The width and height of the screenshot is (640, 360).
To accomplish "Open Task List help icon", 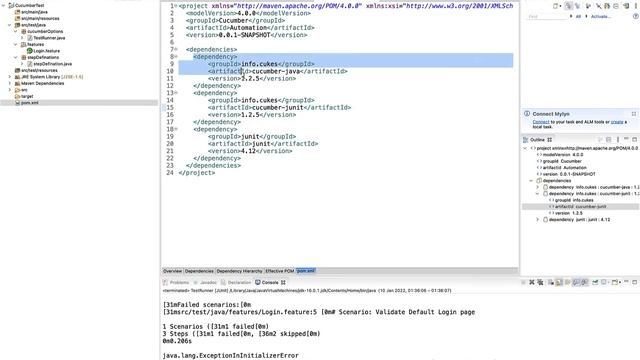I will [636, 16].
